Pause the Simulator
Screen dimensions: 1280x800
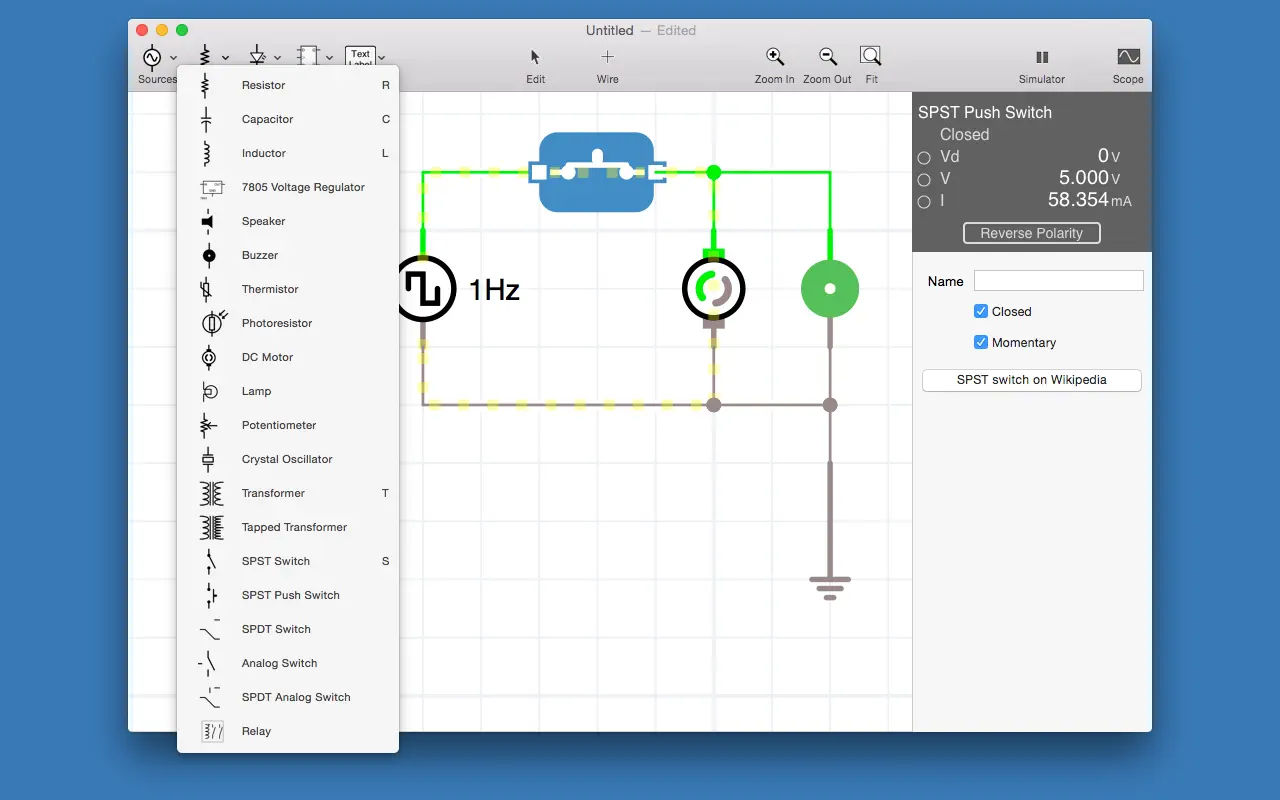(x=1041, y=58)
